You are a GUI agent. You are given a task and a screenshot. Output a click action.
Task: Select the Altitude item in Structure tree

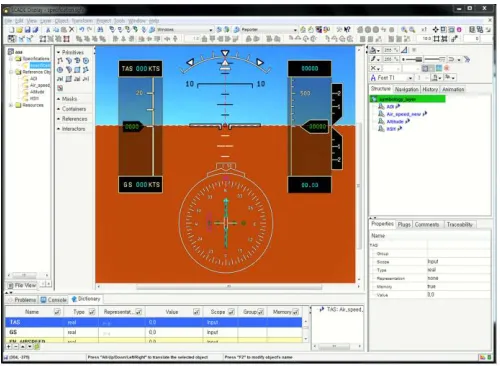pos(395,121)
